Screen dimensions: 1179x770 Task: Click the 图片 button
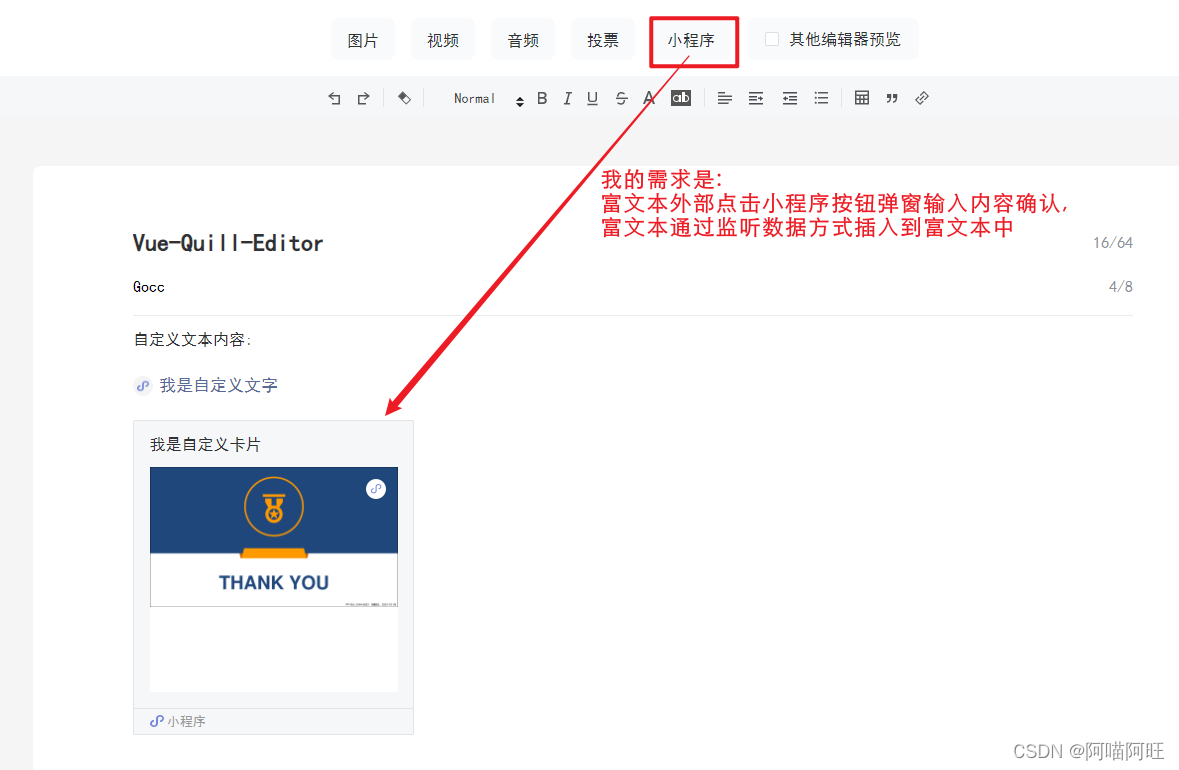point(362,40)
